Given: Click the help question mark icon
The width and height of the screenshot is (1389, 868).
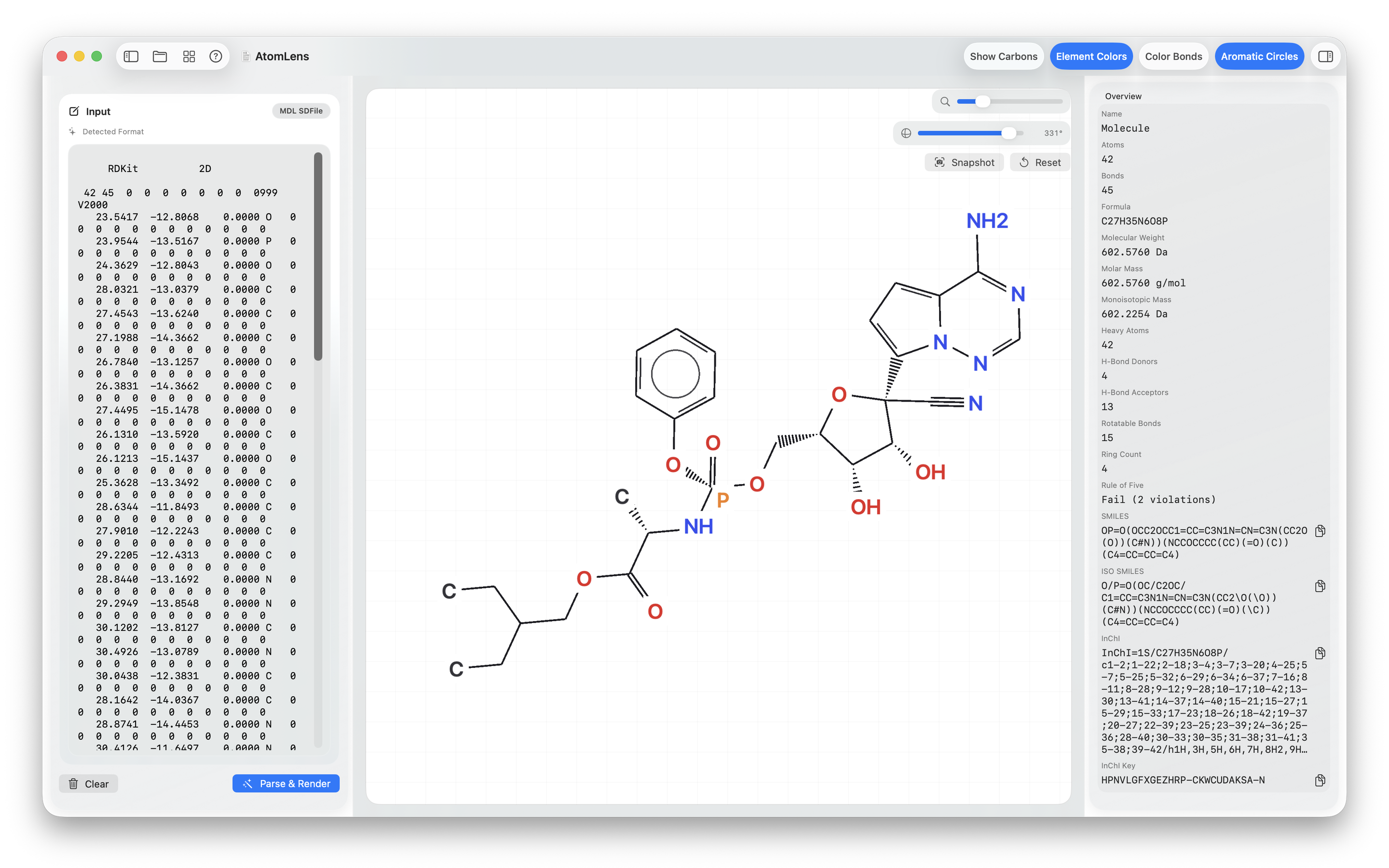Looking at the screenshot, I should pyautogui.click(x=216, y=56).
